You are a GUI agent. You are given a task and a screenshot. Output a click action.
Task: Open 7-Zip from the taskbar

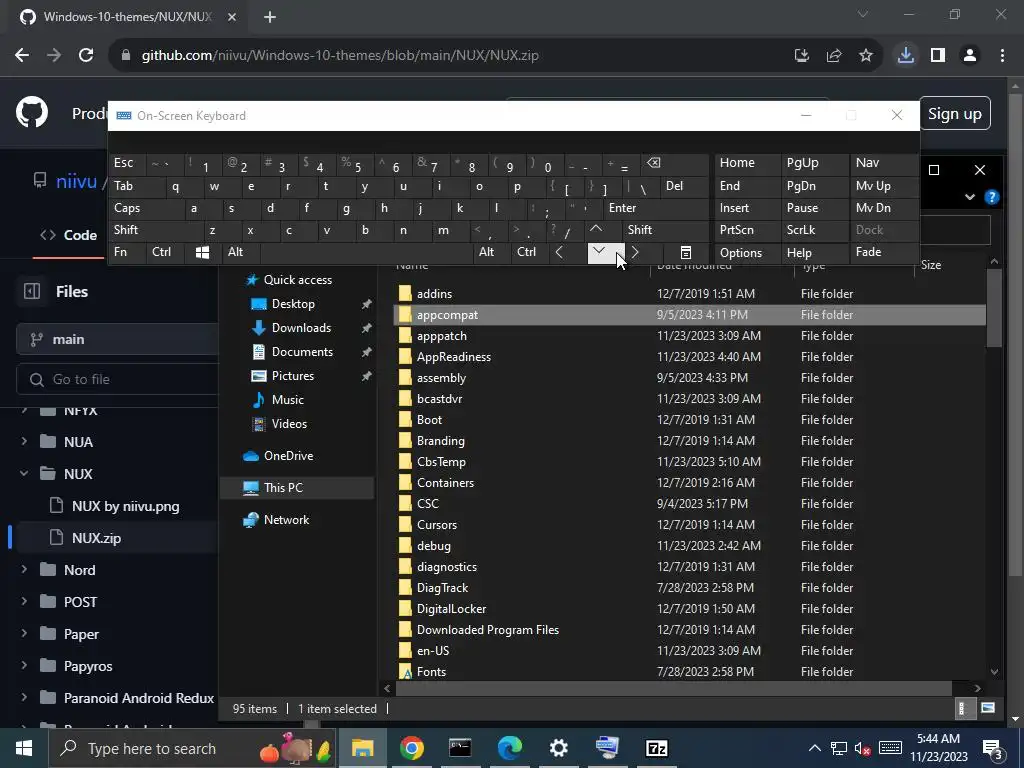coord(656,748)
